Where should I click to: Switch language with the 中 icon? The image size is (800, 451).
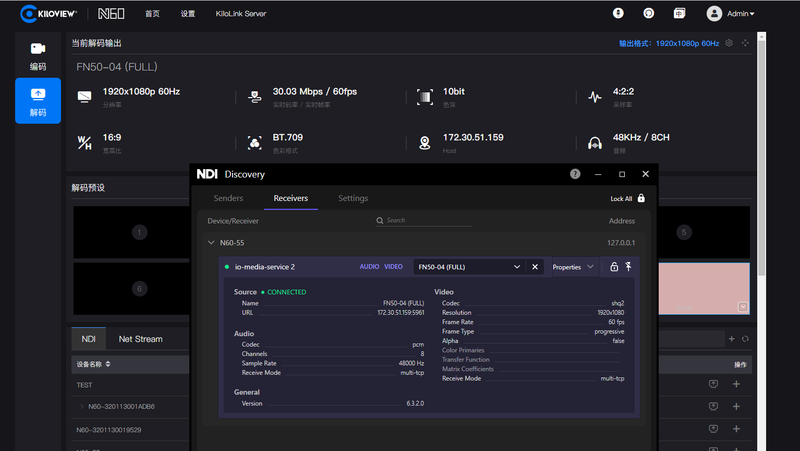[679, 13]
